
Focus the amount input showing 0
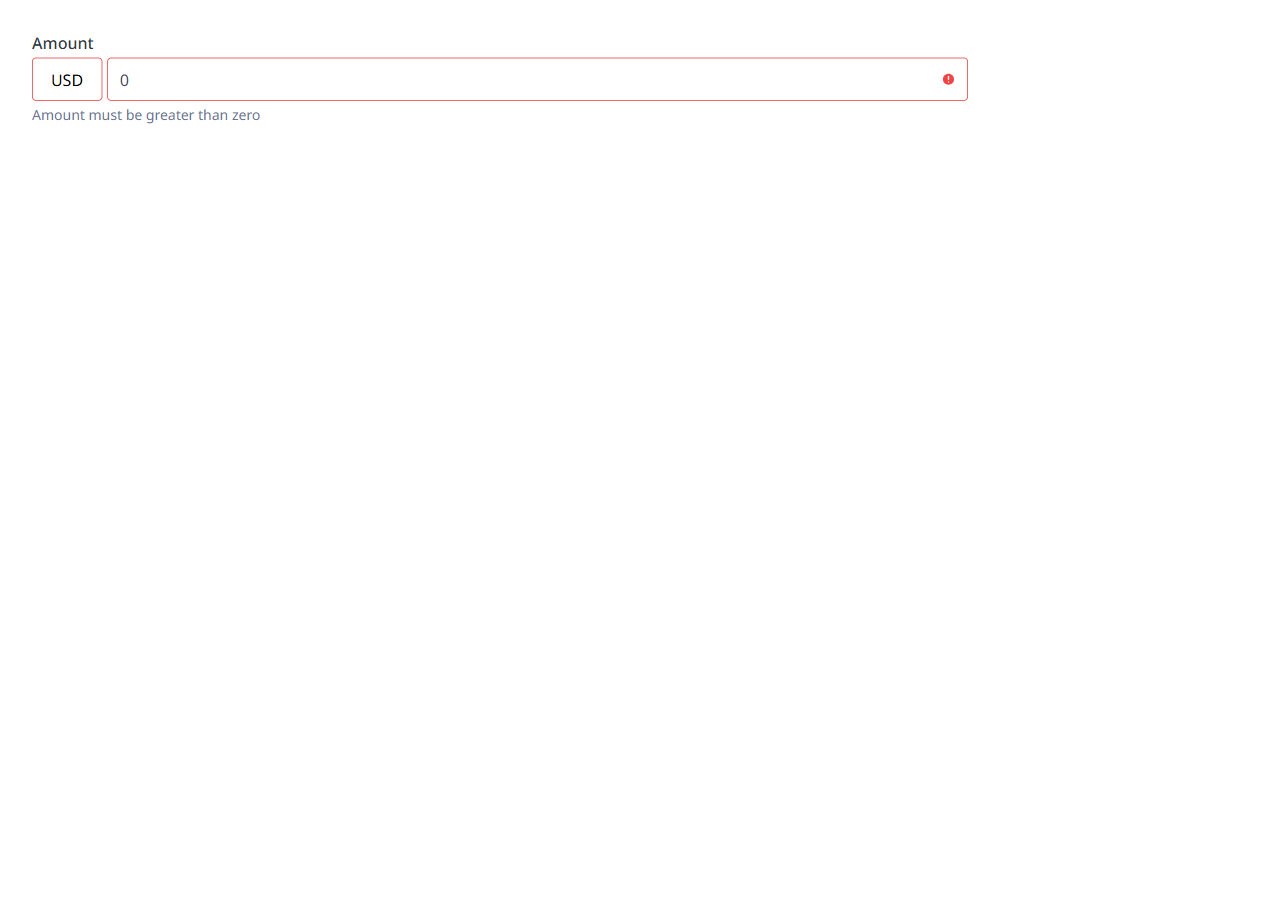[537, 79]
